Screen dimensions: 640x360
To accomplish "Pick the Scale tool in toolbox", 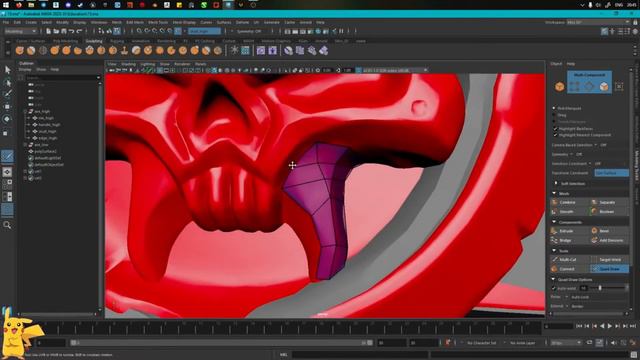I will (6, 133).
